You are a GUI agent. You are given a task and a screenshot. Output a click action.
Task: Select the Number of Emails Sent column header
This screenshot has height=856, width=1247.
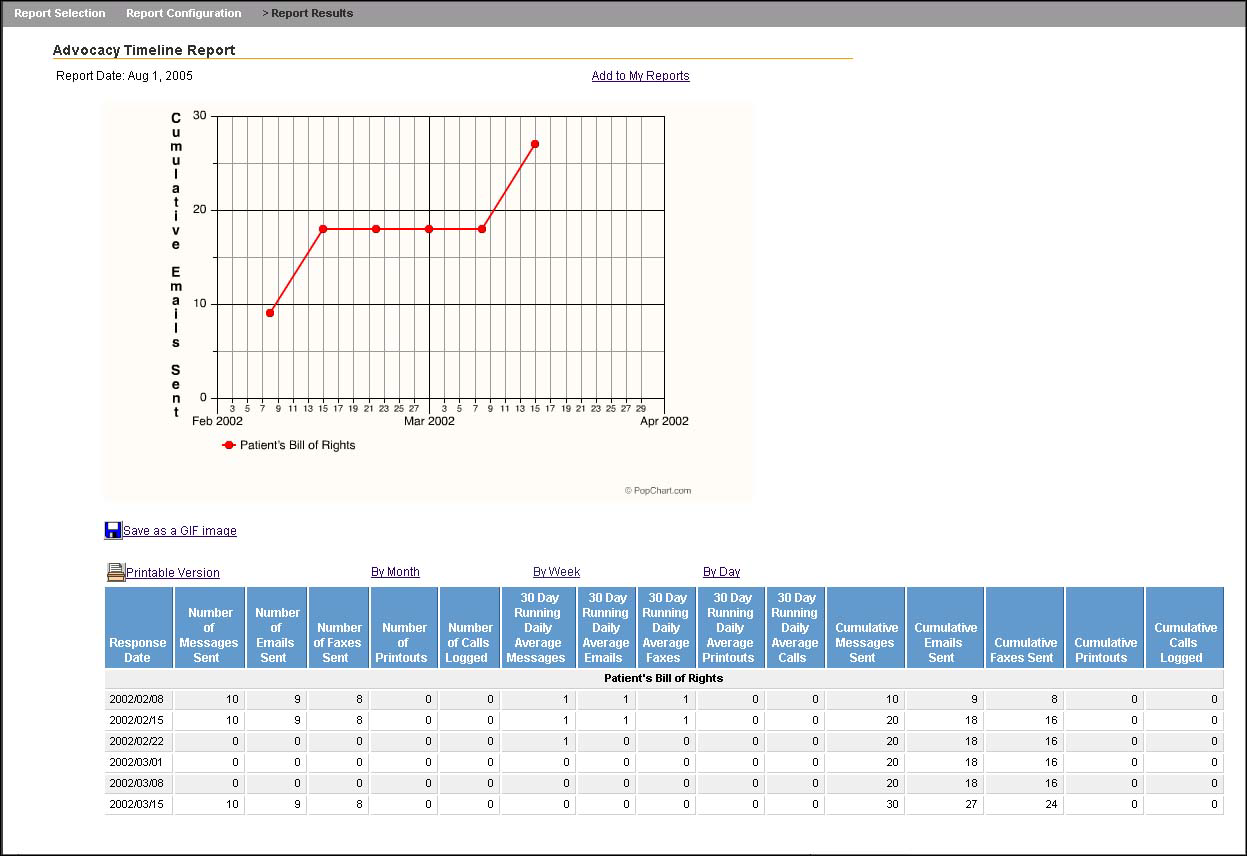pos(277,627)
